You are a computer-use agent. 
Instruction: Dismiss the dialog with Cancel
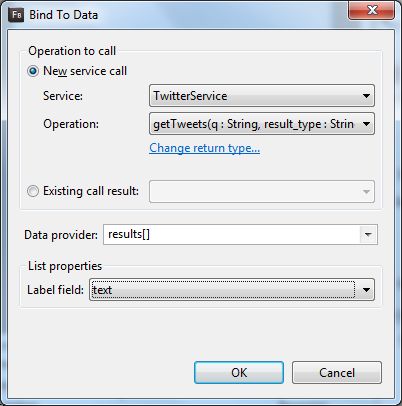[337, 373]
